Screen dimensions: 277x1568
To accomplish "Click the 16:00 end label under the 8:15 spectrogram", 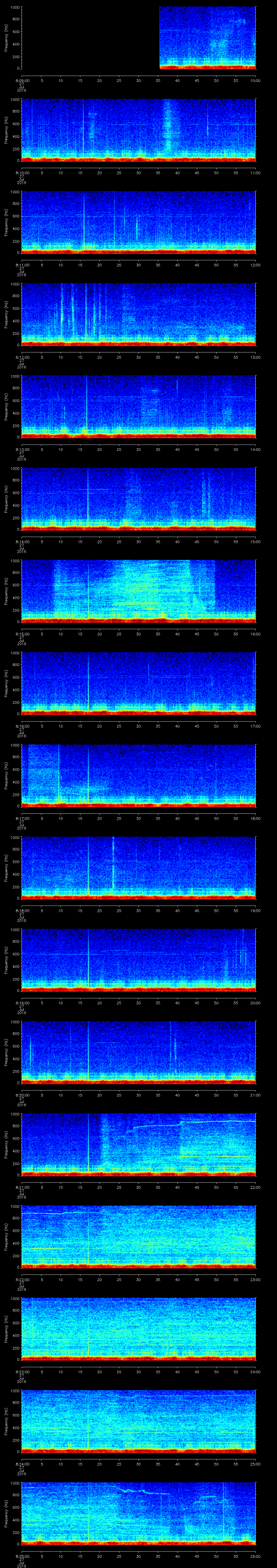I will 255,634.
